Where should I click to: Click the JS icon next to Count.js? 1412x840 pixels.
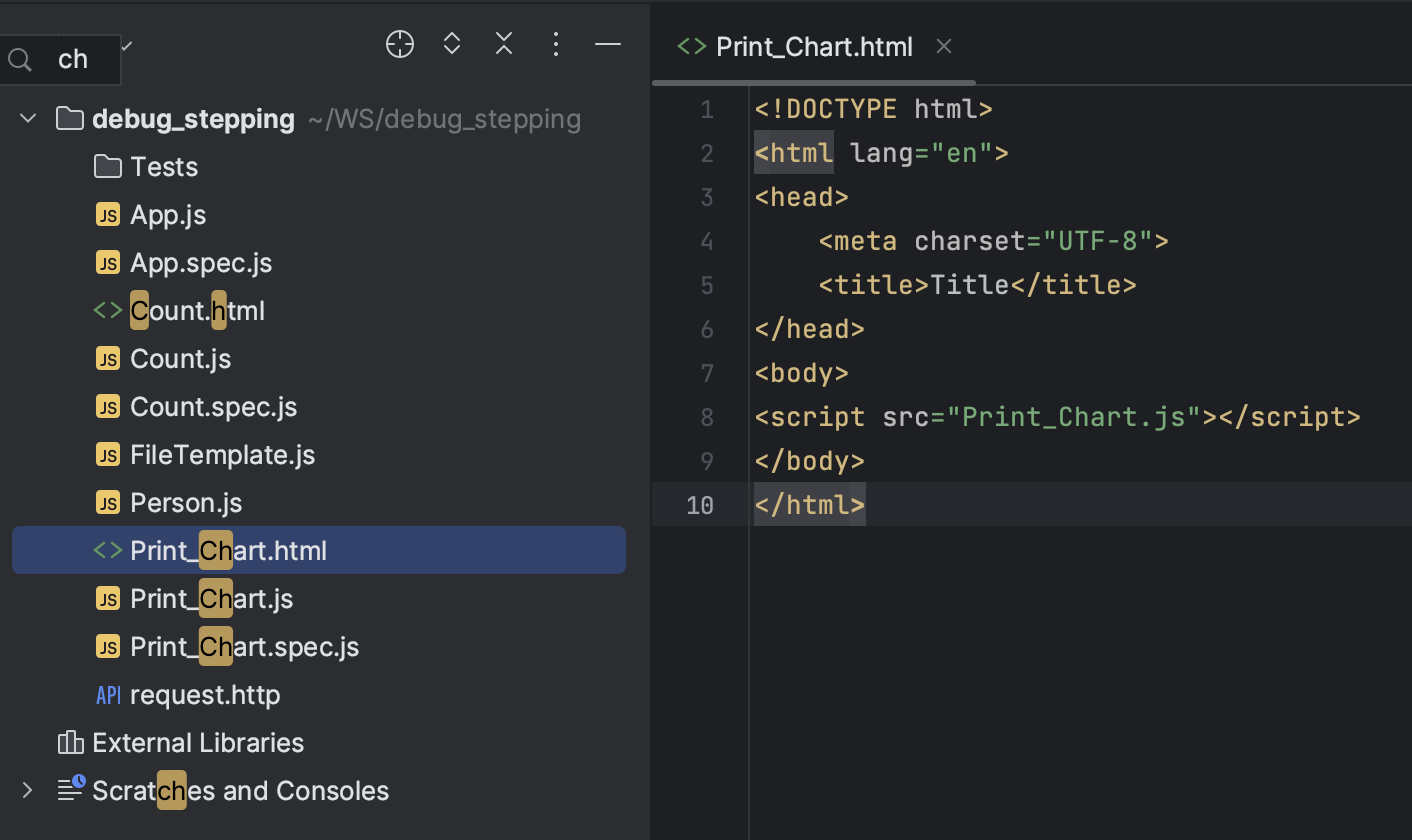coord(107,358)
